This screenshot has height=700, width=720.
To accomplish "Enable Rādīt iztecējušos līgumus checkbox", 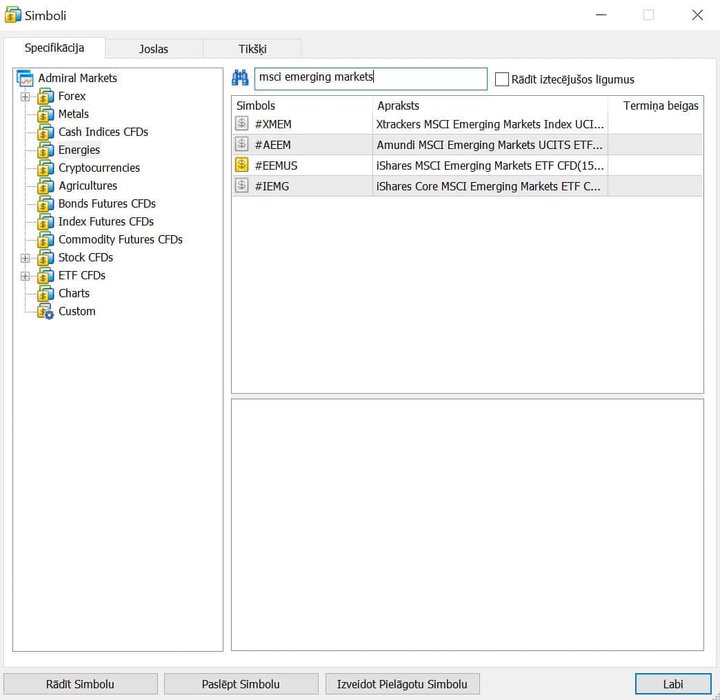I will (x=502, y=79).
